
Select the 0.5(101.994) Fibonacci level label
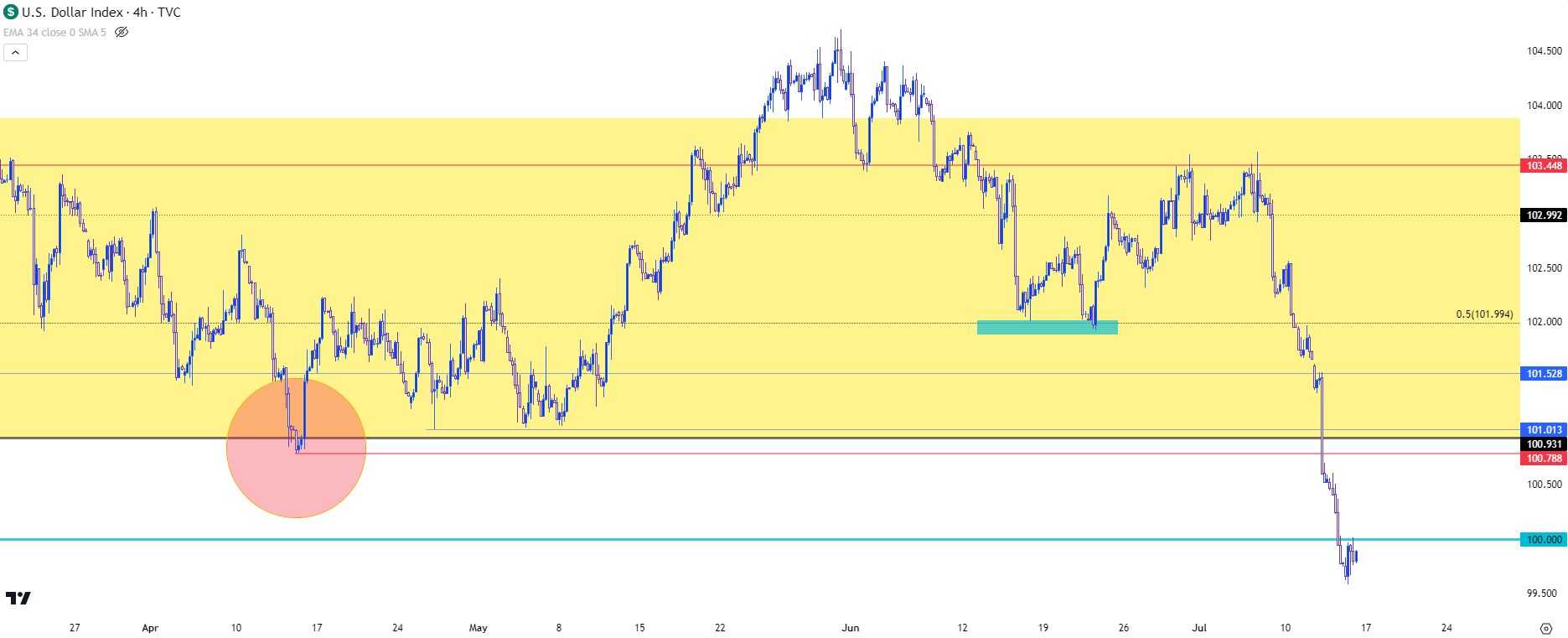(1484, 314)
